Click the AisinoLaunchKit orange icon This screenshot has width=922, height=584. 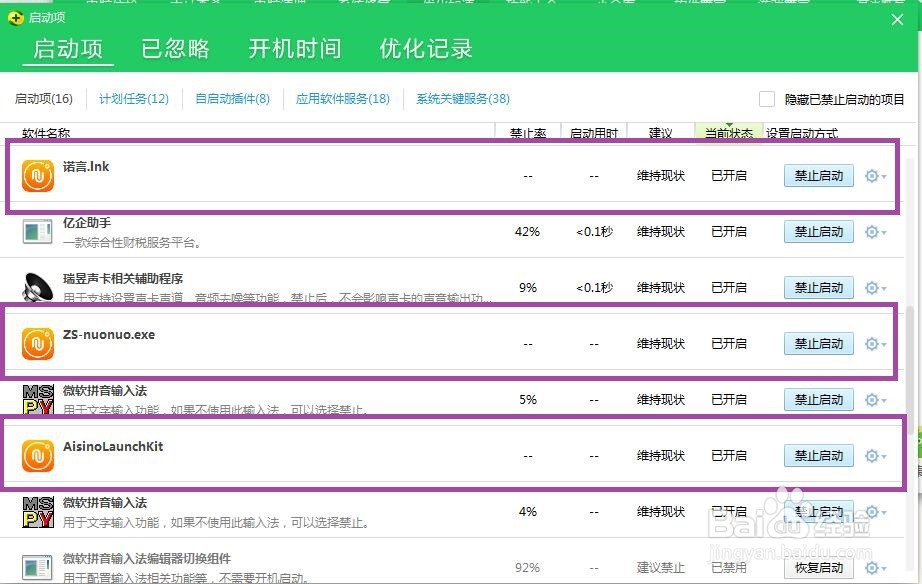click(38, 456)
